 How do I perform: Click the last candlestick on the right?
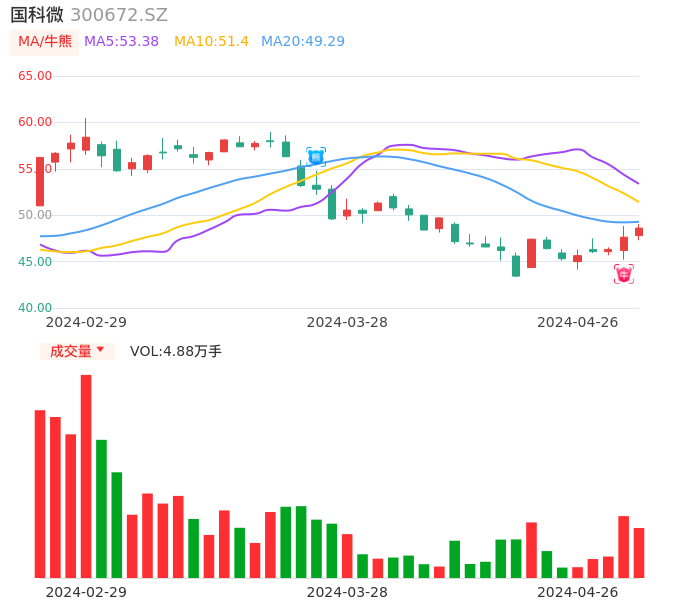pos(639,232)
